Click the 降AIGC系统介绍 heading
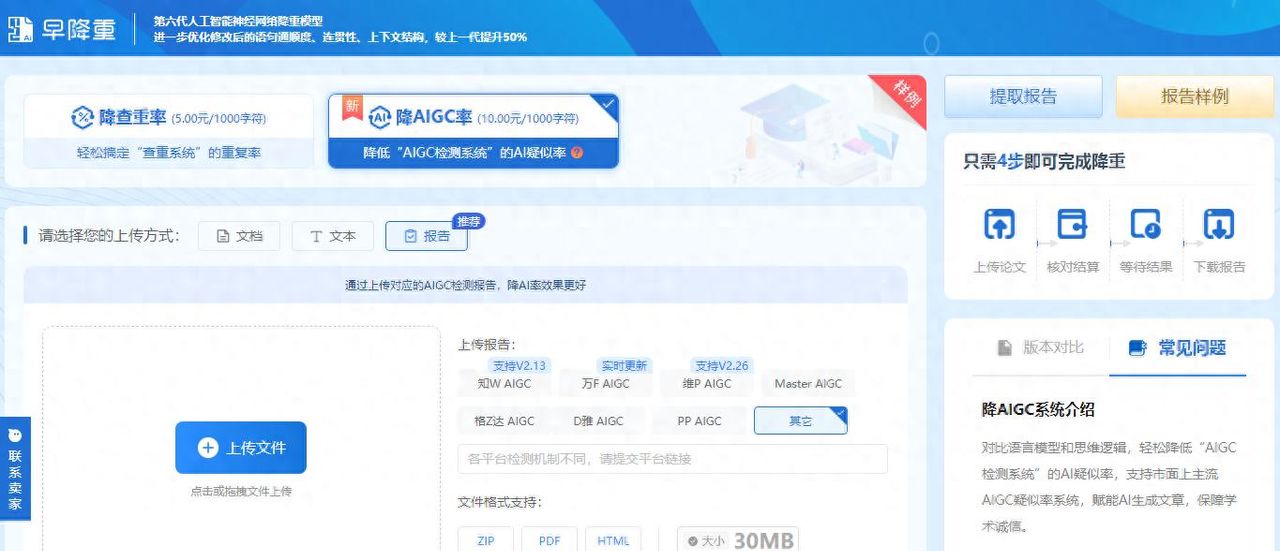 pyautogui.click(x=1038, y=409)
